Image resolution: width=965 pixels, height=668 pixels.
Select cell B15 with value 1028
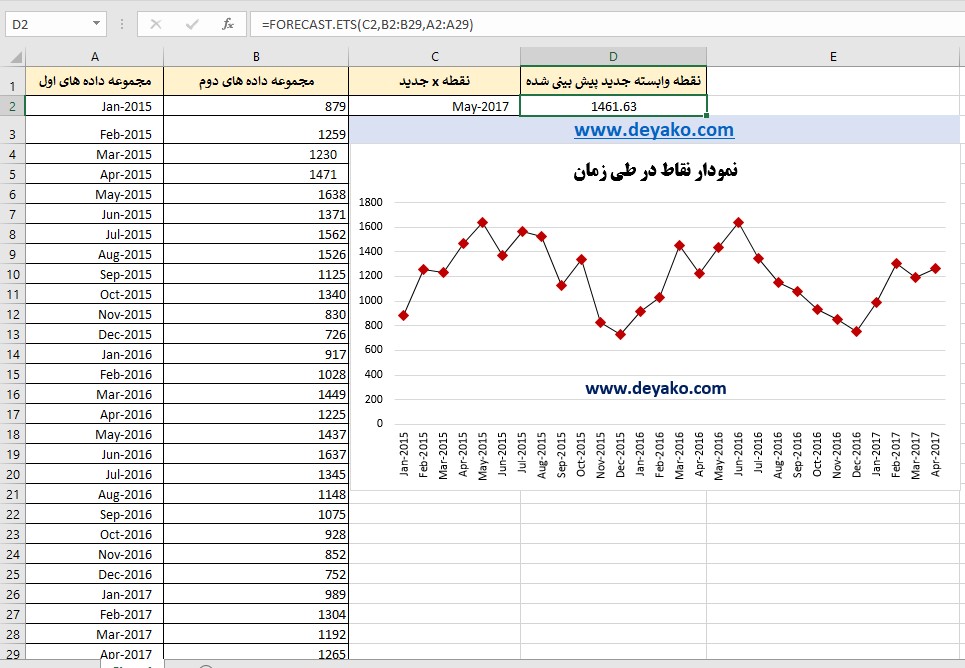(256, 374)
